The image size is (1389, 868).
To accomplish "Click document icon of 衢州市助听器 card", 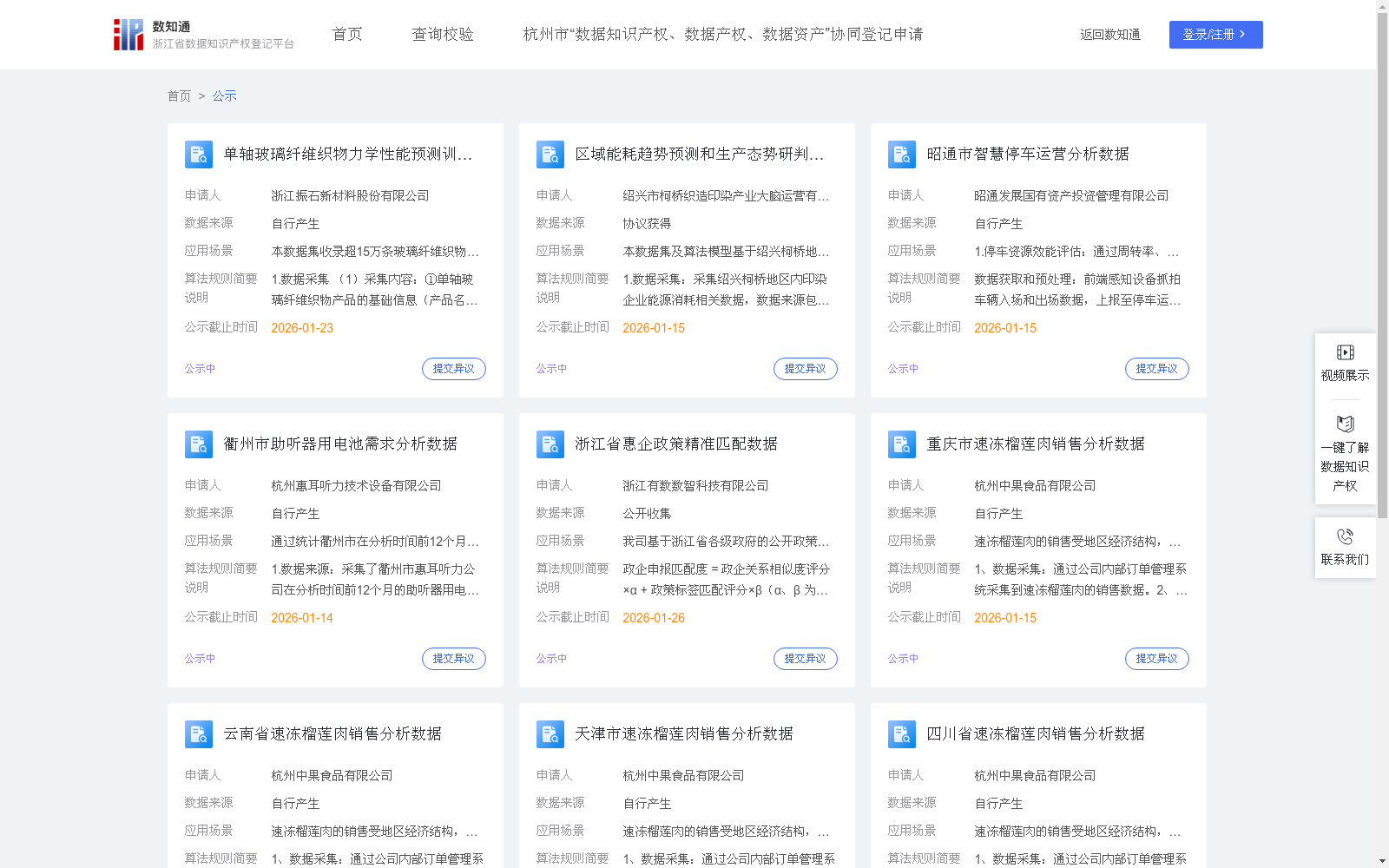I will pyautogui.click(x=199, y=444).
